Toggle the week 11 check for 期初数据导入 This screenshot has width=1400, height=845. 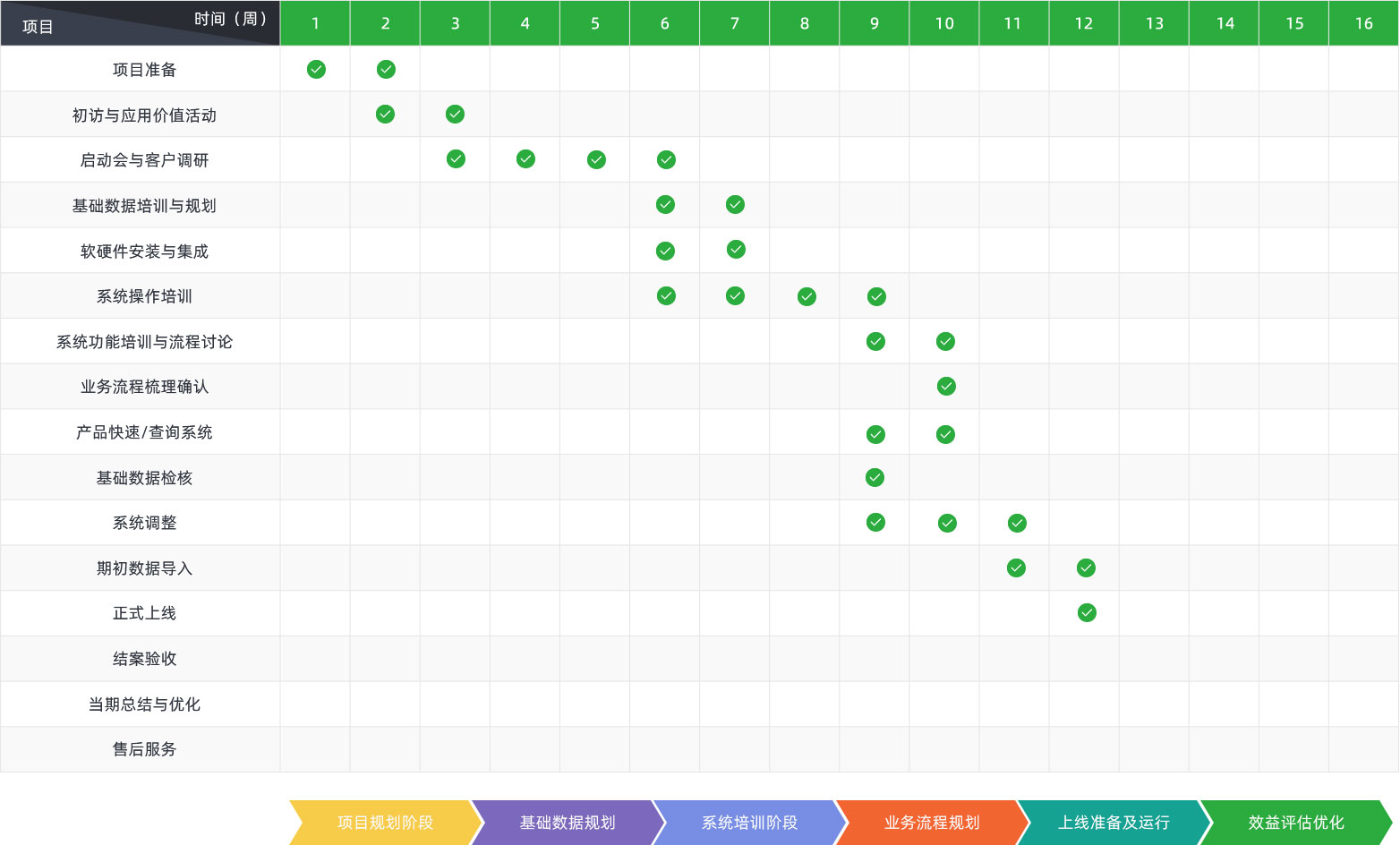pyautogui.click(x=1016, y=568)
